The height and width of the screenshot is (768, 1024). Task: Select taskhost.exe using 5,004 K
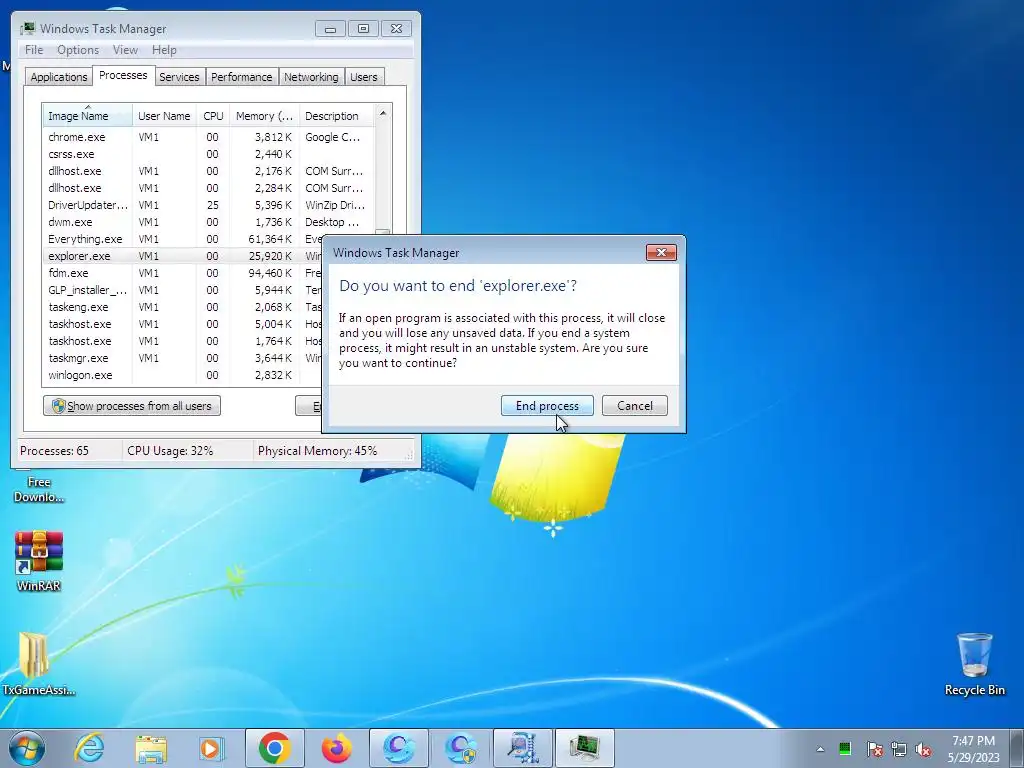pos(182,324)
